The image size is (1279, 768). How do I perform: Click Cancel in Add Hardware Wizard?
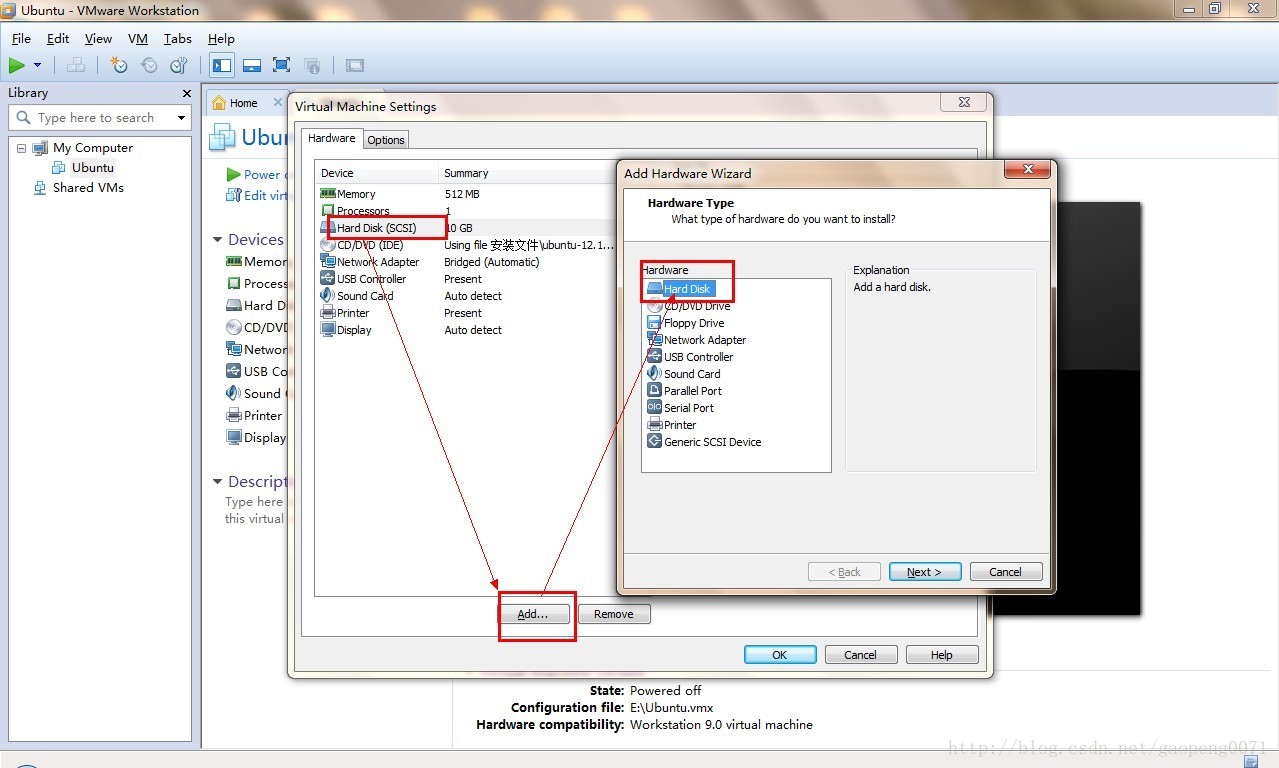click(1005, 572)
